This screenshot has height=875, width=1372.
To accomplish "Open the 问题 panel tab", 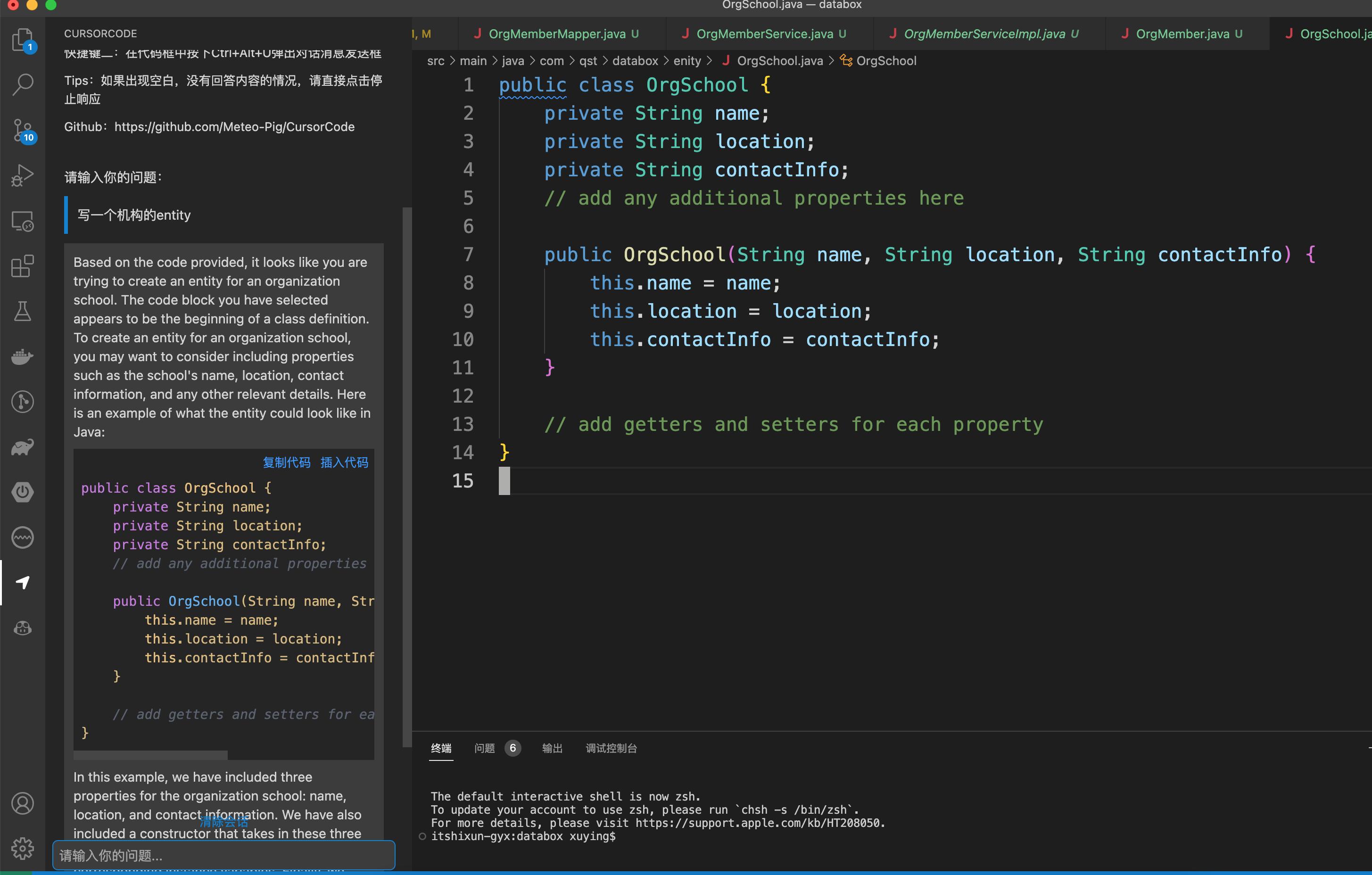I will coord(485,748).
